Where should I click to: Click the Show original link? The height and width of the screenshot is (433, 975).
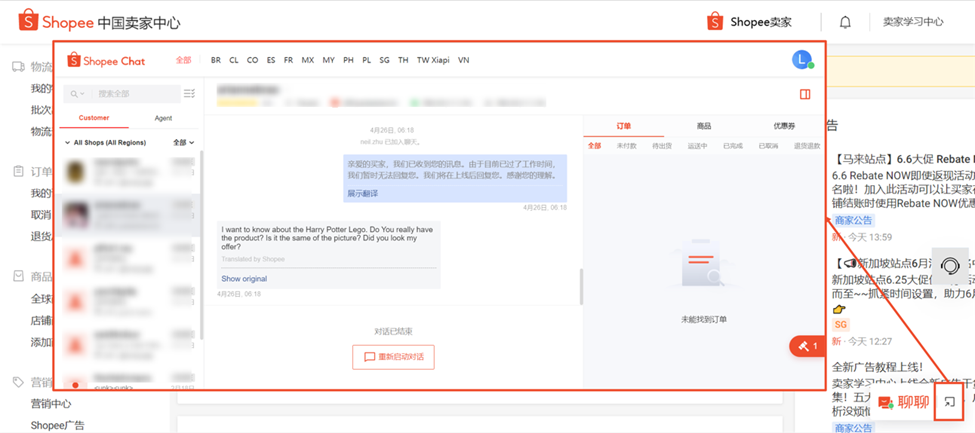coord(244,279)
